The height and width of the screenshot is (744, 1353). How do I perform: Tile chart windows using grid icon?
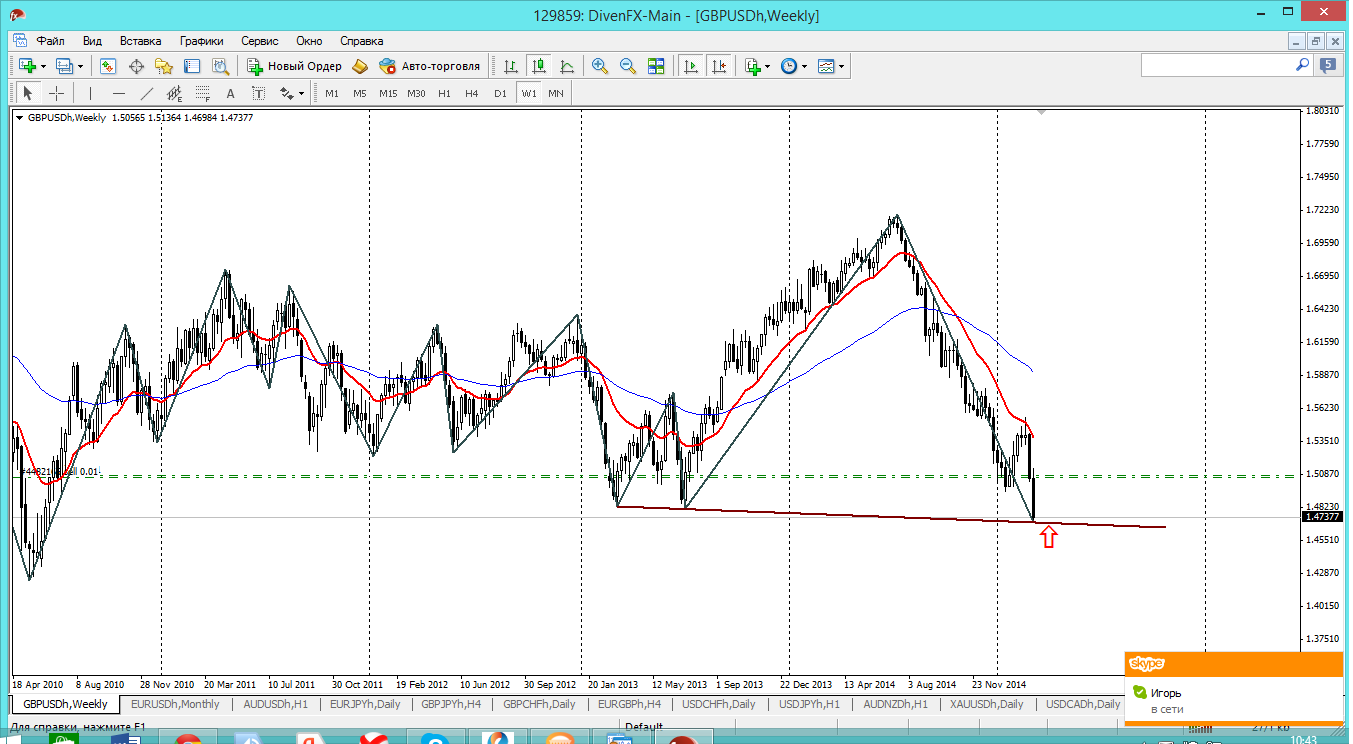click(x=656, y=66)
